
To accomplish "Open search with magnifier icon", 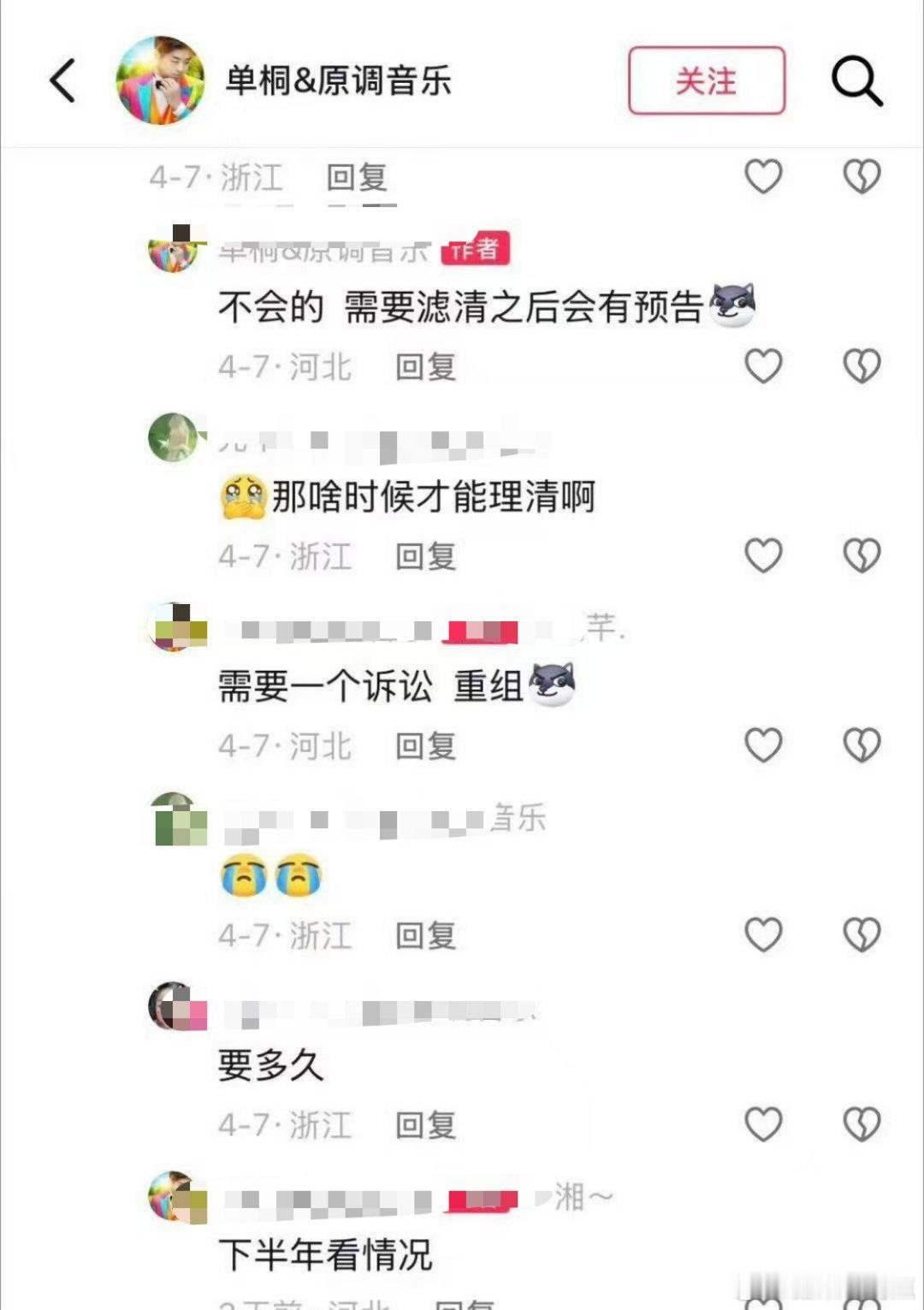I will (x=856, y=81).
